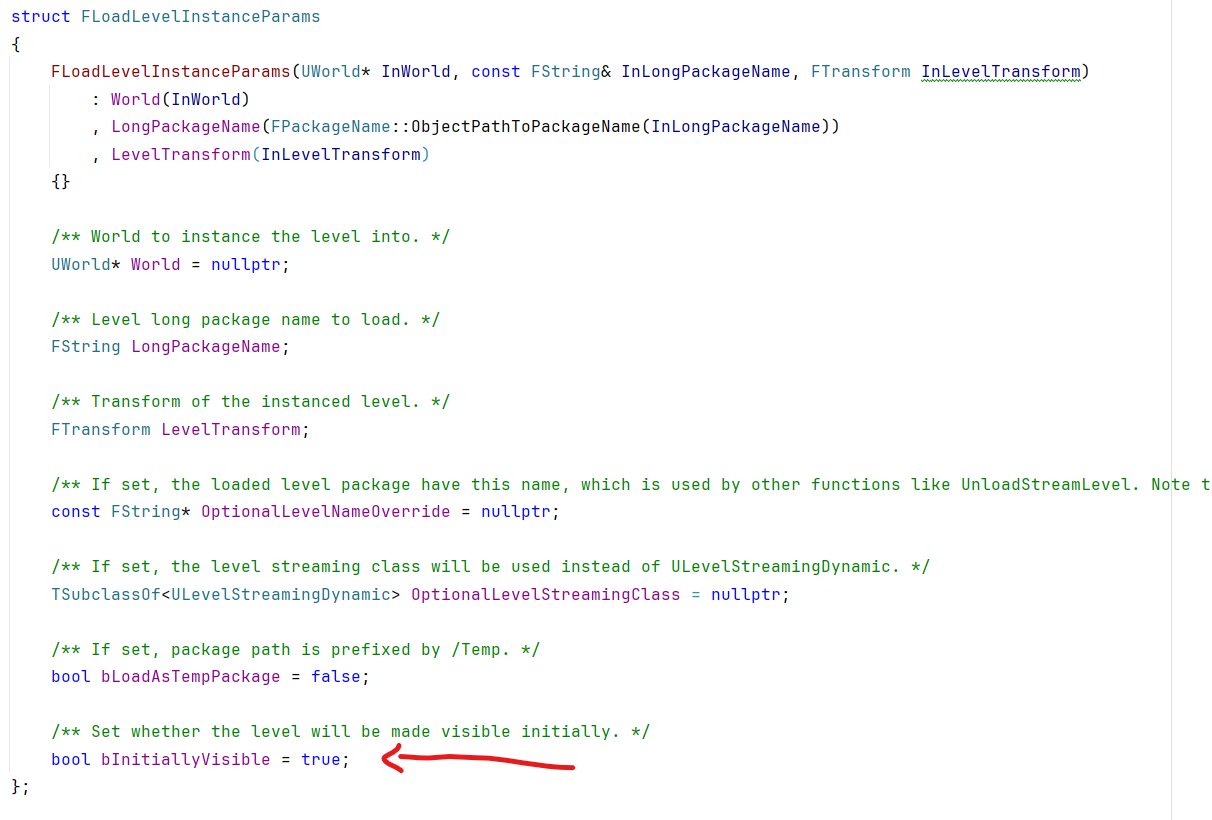
Task: Click the FLoadLevelInstanceParams constructor name
Action: tap(171, 72)
